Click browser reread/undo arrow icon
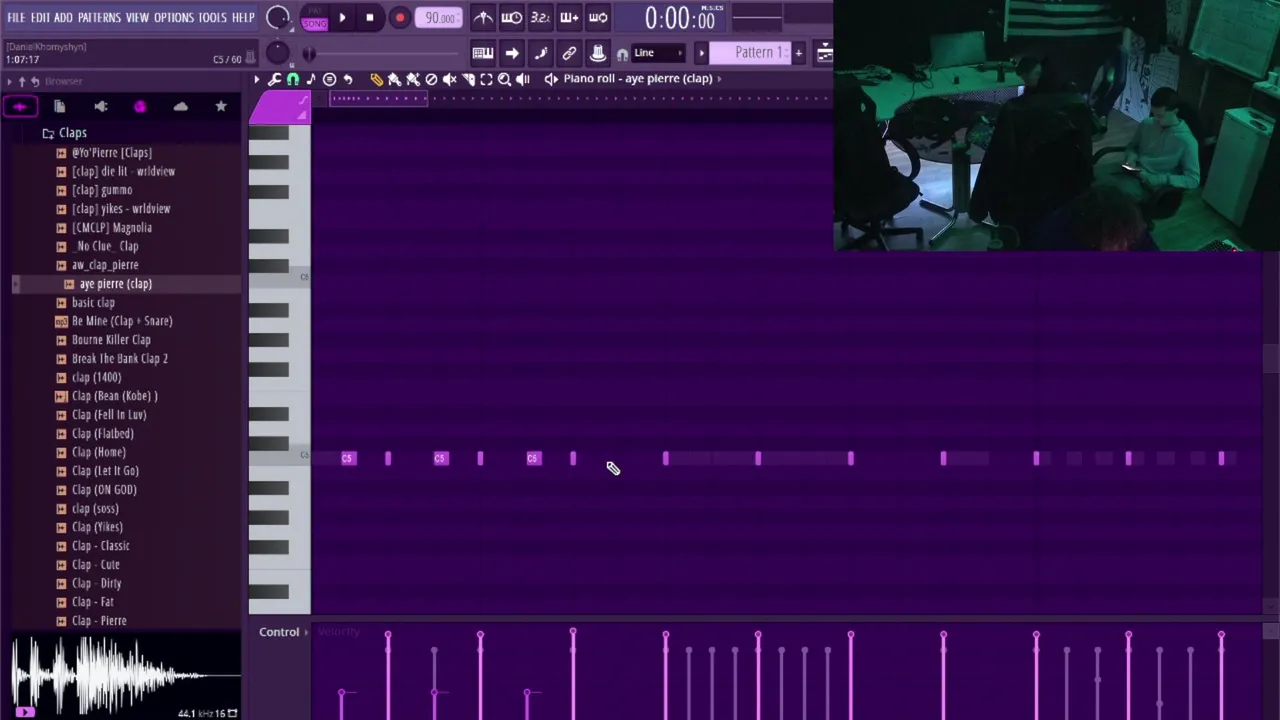The height and width of the screenshot is (720, 1280). [x=35, y=81]
